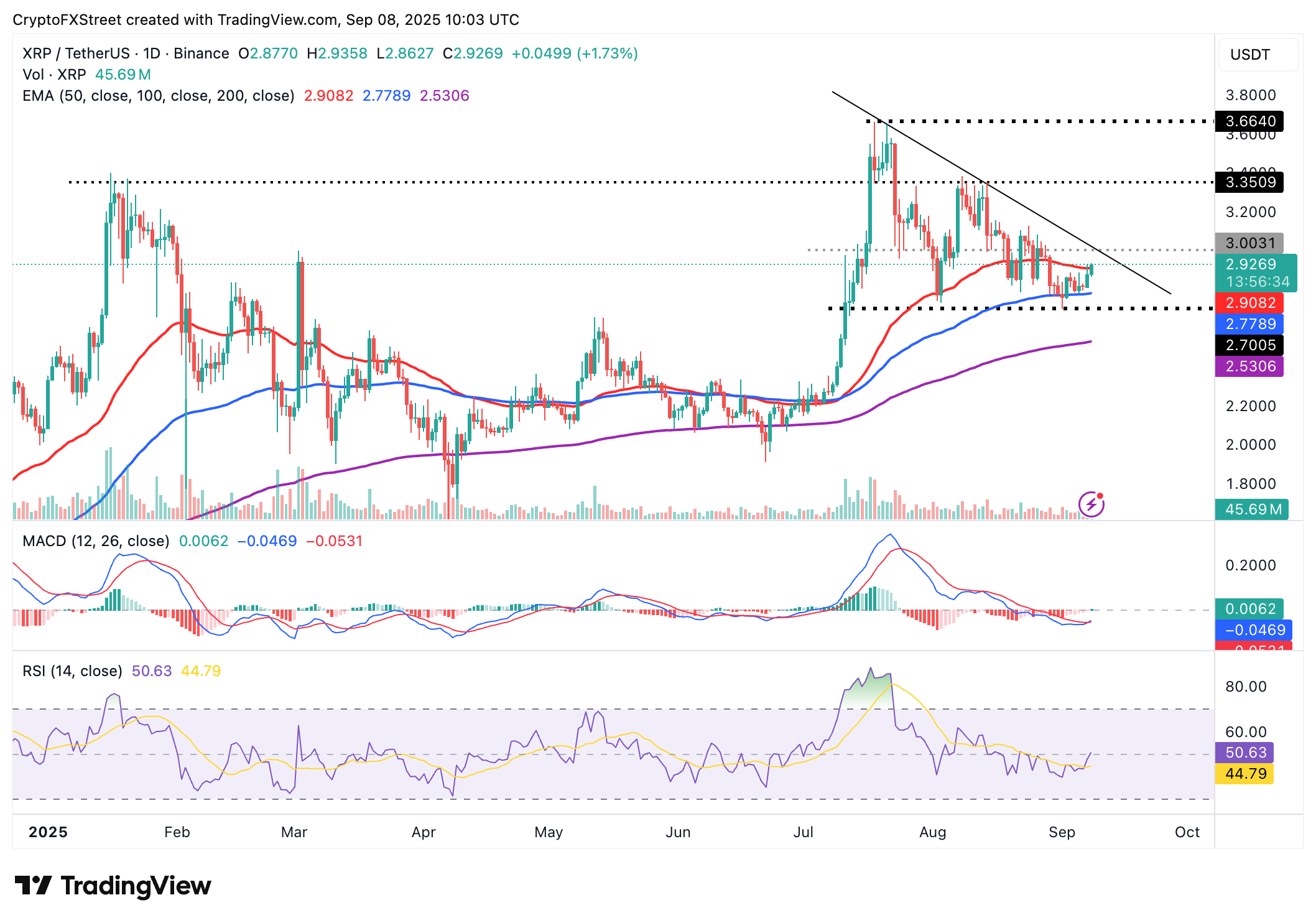Click the RSI (14, close) legend
This screenshot has width=1316, height=923.
(x=72, y=671)
